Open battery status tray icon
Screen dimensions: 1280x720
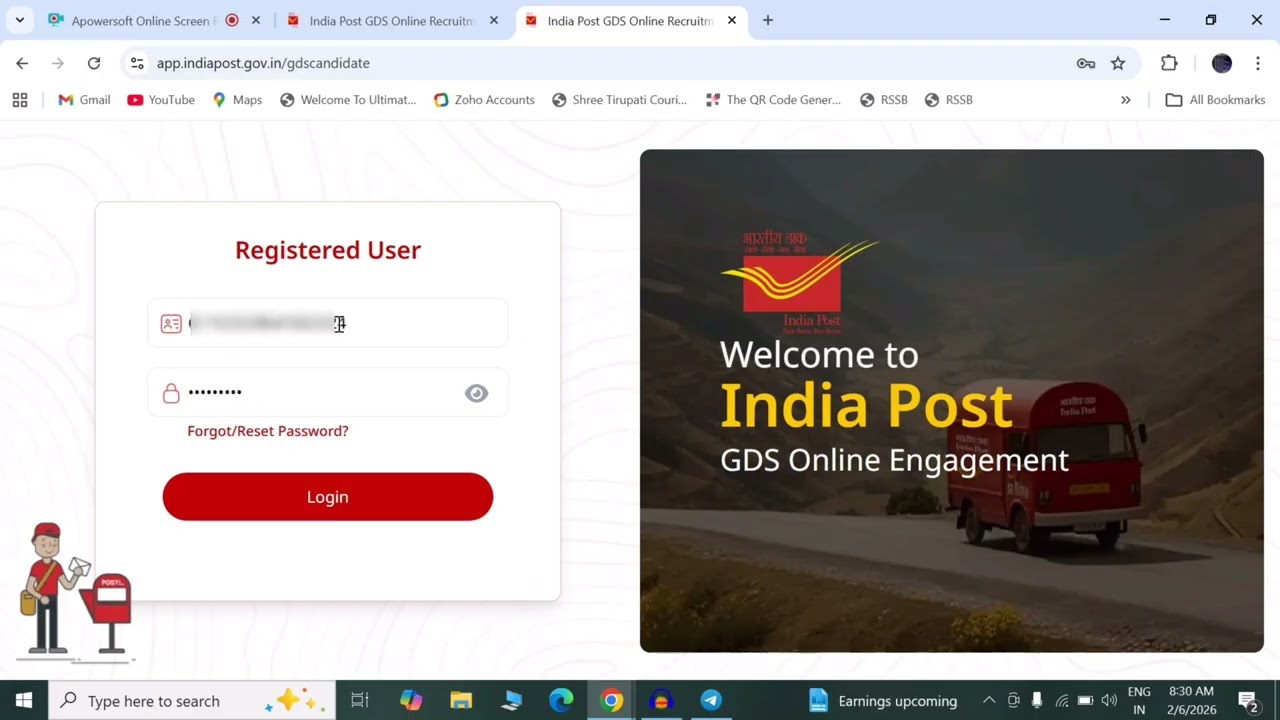(x=1085, y=701)
